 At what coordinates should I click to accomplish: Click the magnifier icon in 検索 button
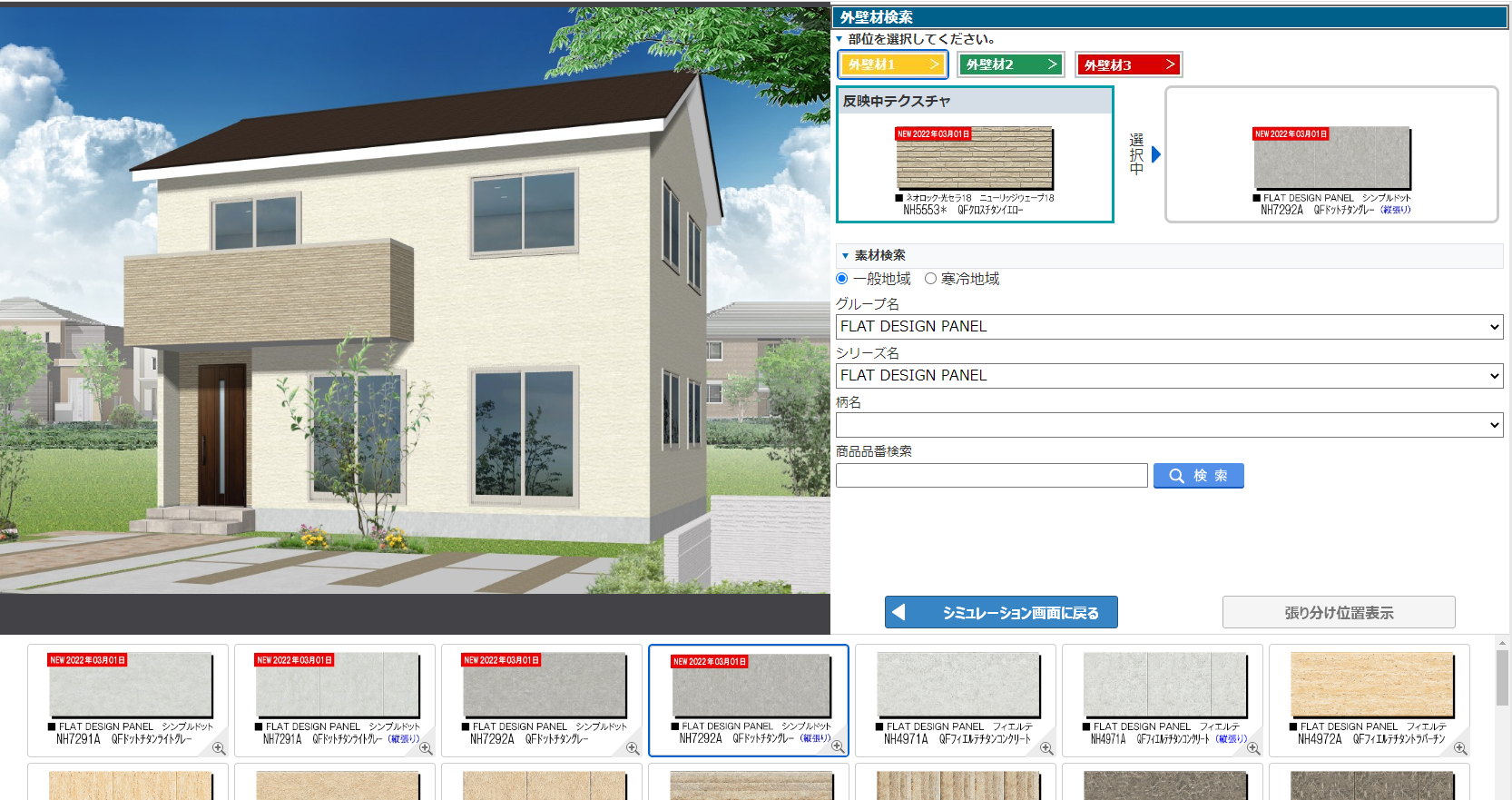[1176, 476]
